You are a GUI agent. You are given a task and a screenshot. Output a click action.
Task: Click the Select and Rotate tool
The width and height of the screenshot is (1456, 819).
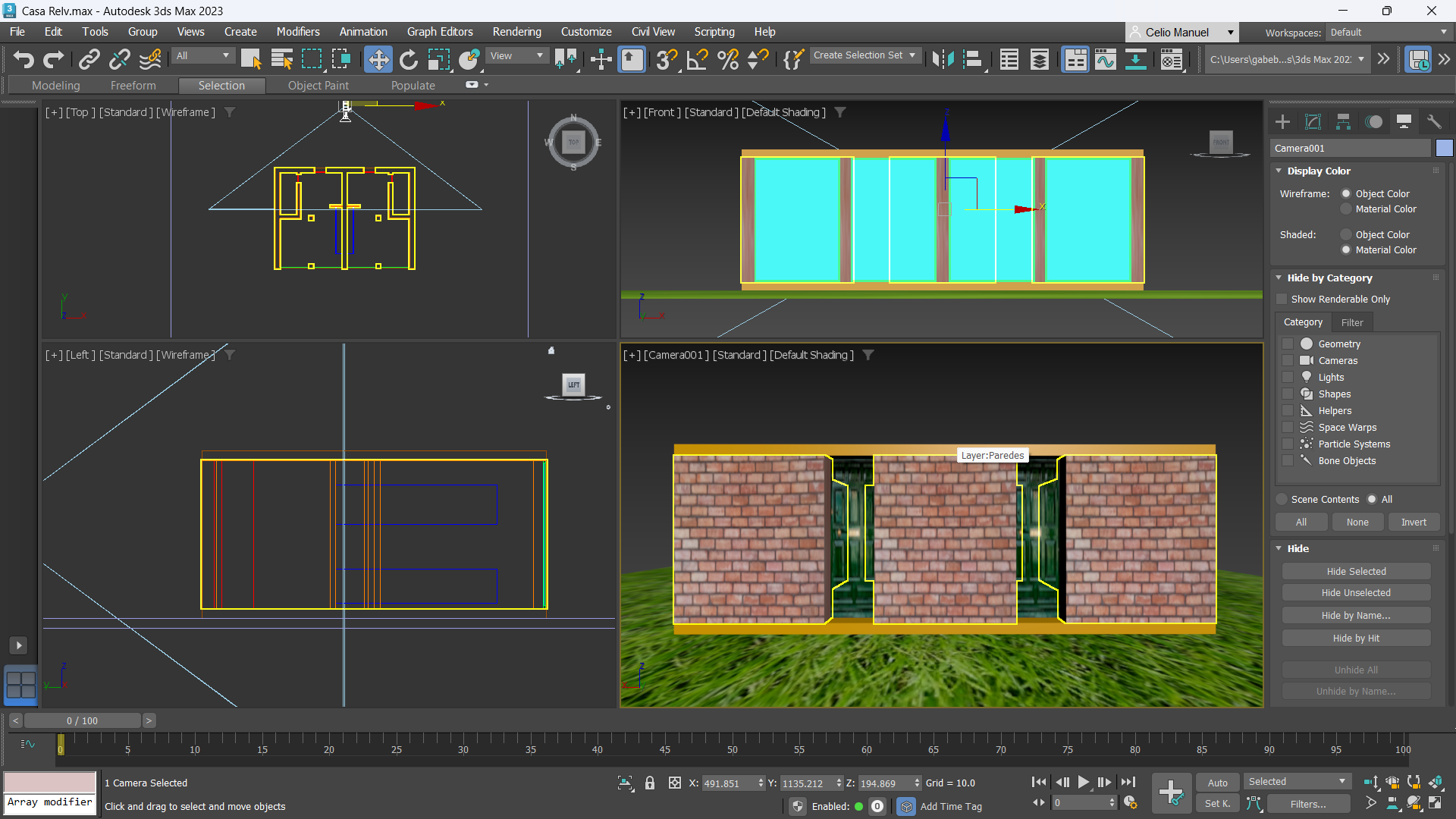pyautogui.click(x=408, y=59)
